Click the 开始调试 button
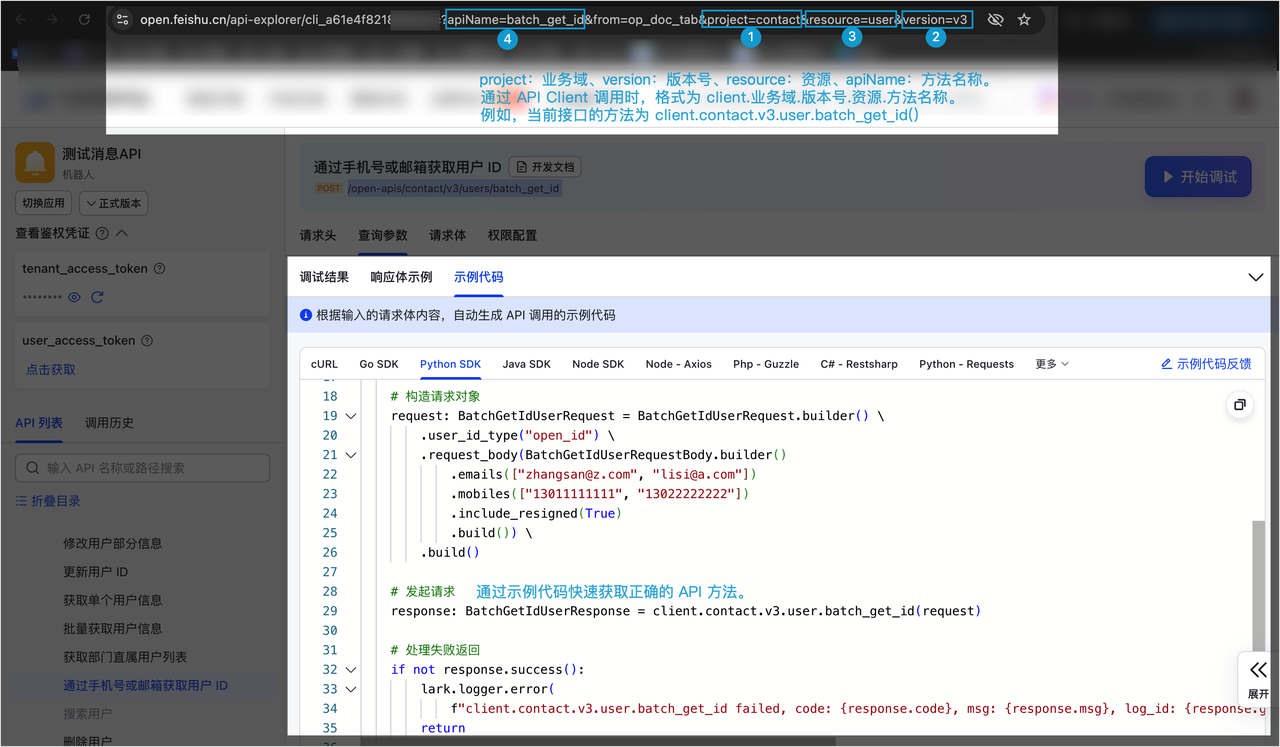This screenshot has height=747, width=1280. pos(1198,177)
